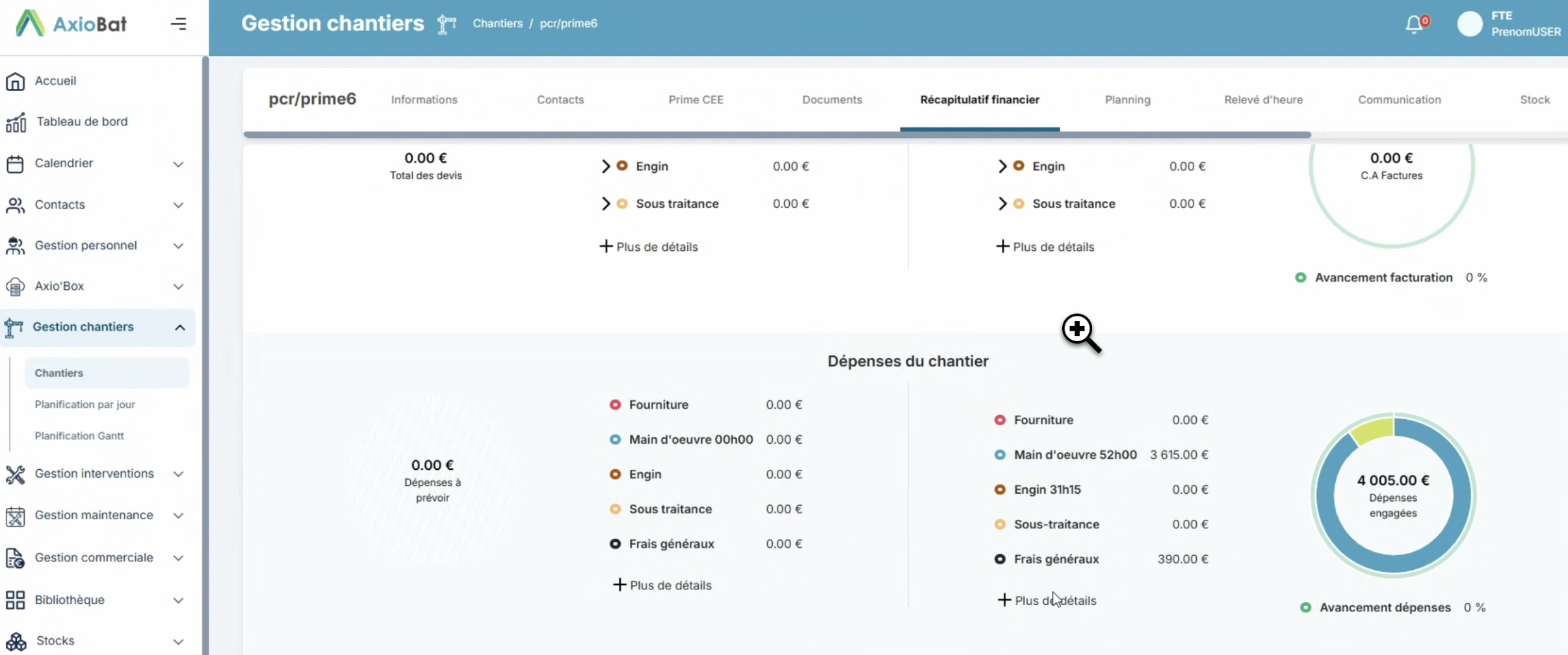
Task: Click the notification bell icon
Action: click(1414, 25)
